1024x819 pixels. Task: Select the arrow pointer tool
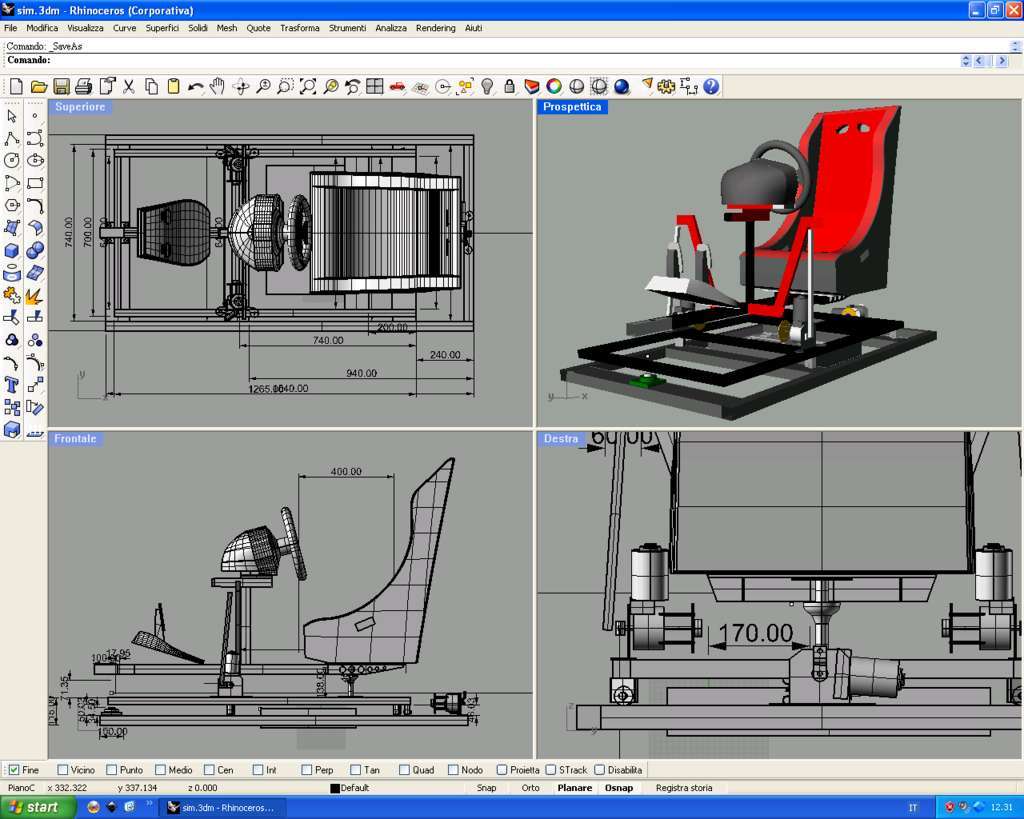coord(12,116)
